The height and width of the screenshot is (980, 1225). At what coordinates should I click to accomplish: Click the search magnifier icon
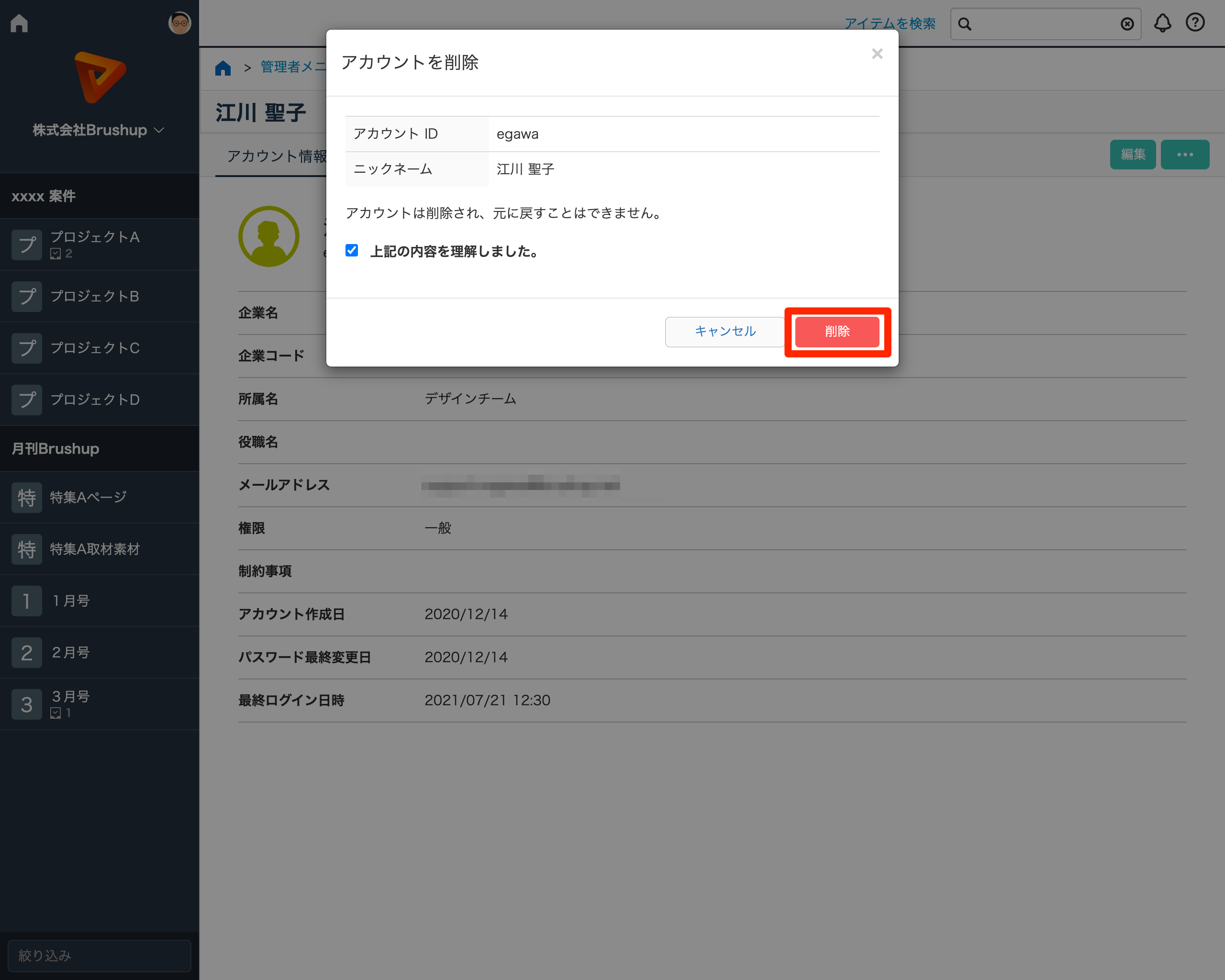tap(965, 24)
